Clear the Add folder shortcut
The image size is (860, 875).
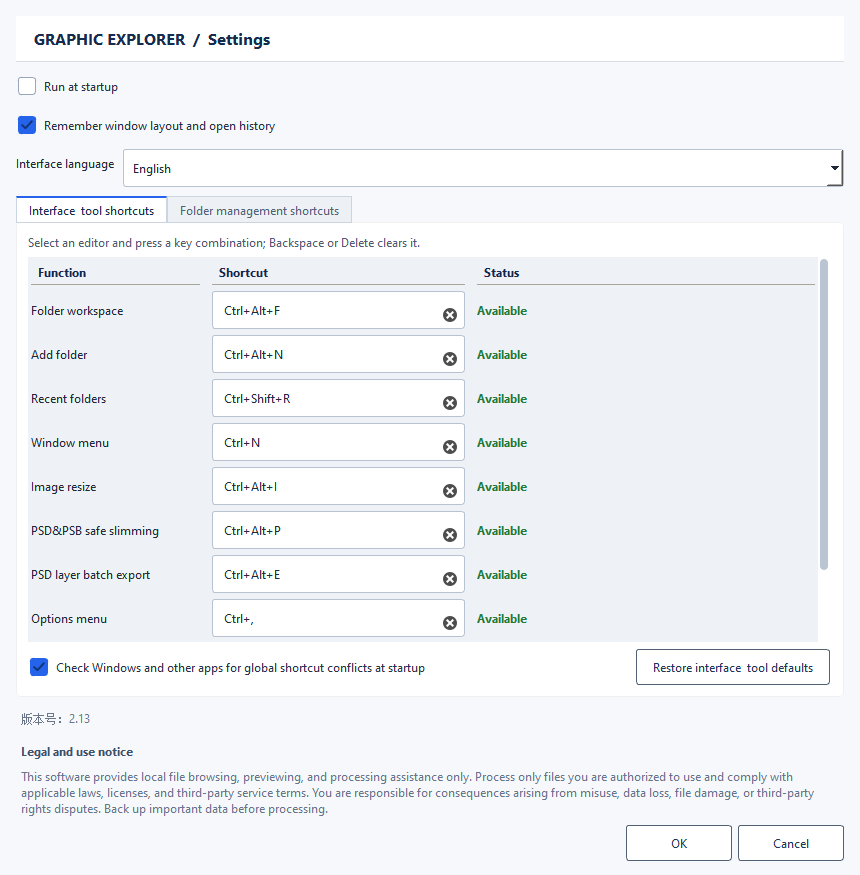(450, 359)
